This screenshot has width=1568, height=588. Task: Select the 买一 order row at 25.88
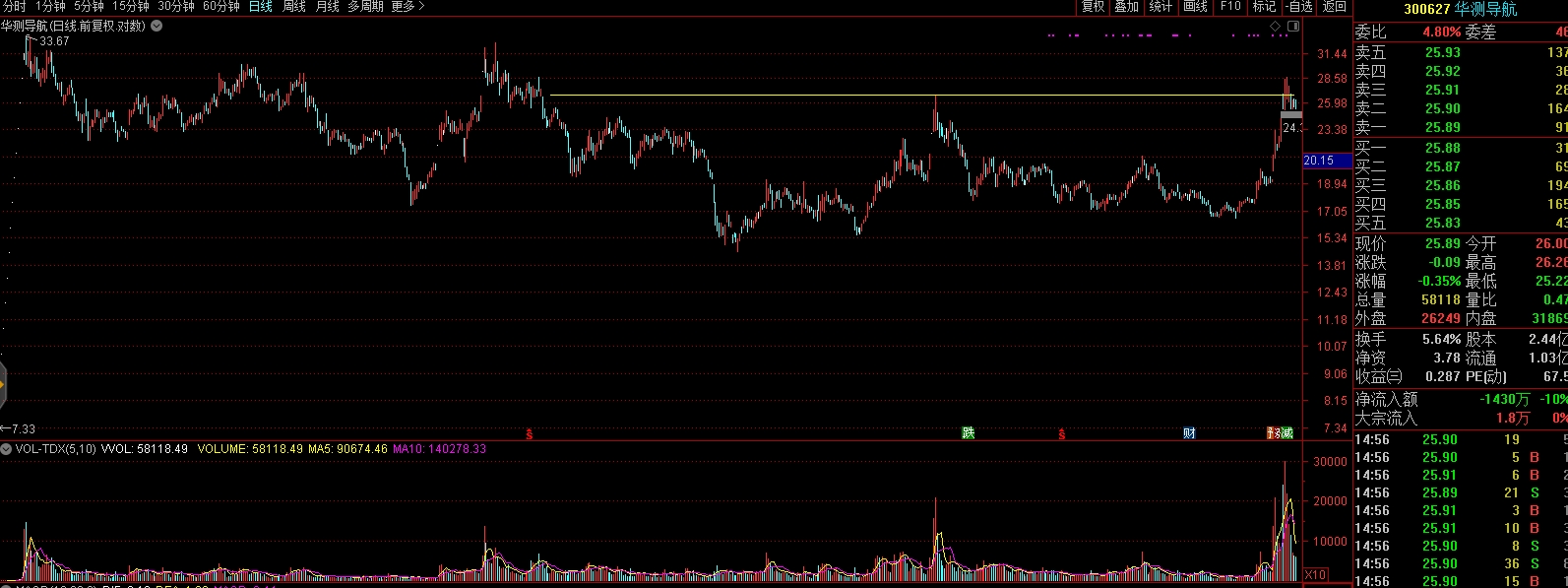coord(1461,148)
